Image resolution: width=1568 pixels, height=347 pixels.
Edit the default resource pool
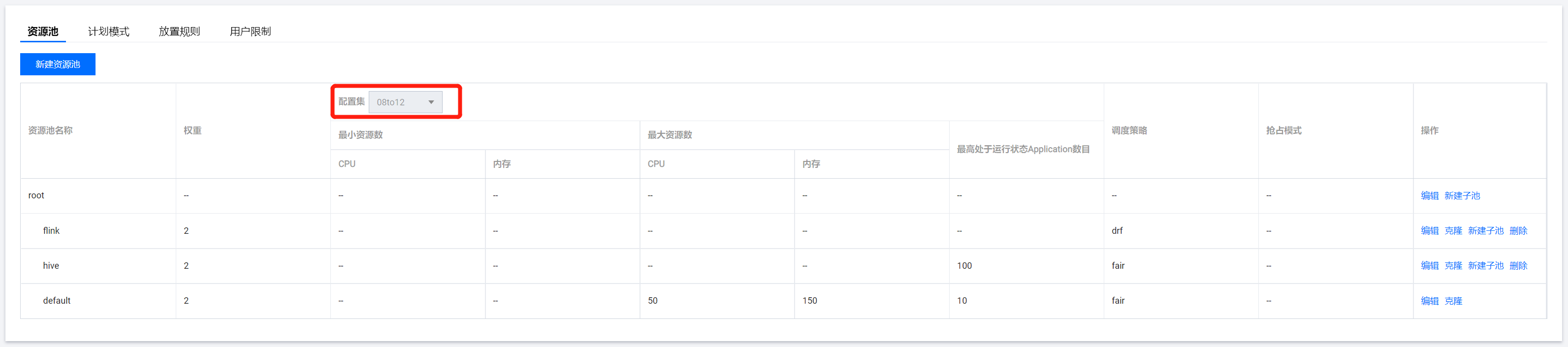(1429, 301)
